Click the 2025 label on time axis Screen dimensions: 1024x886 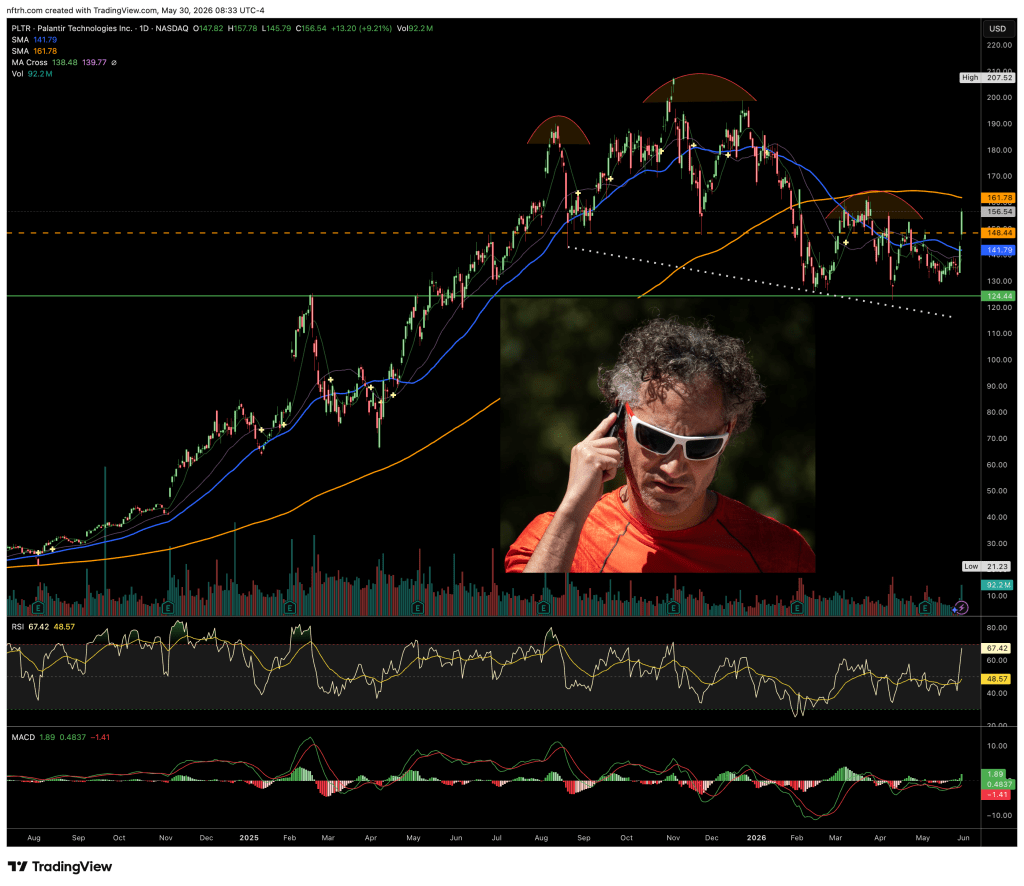click(249, 838)
